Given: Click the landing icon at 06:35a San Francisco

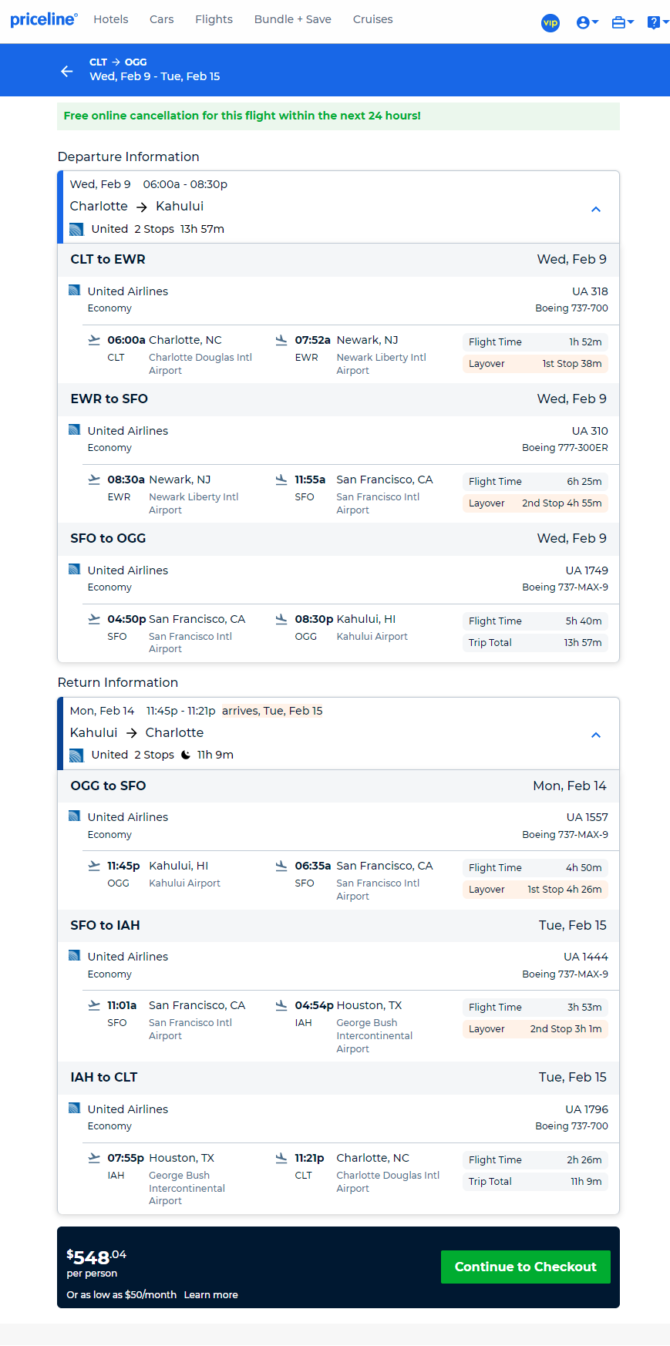Looking at the screenshot, I should tap(282, 866).
